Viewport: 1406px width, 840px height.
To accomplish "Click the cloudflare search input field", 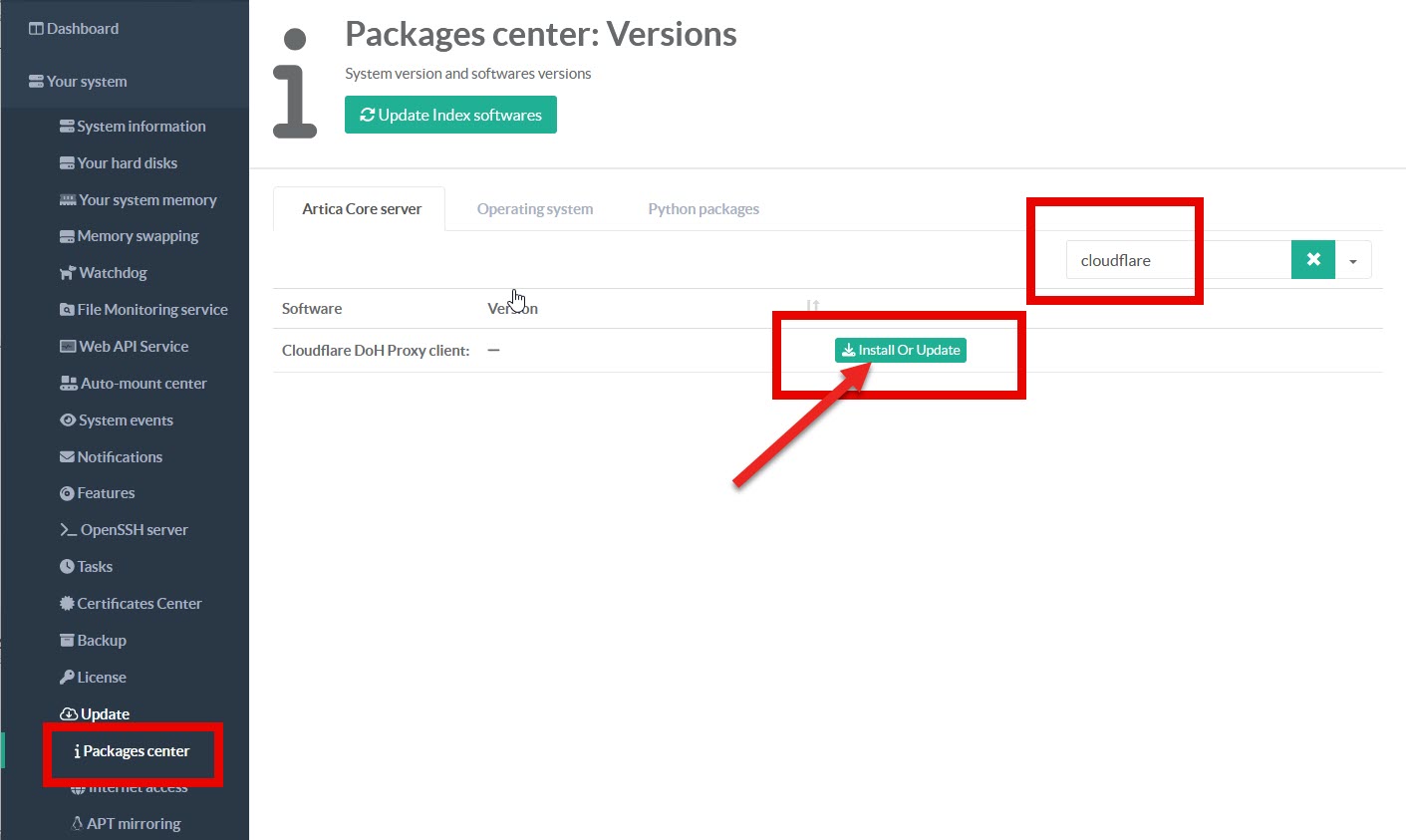I will tap(1176, 260).
